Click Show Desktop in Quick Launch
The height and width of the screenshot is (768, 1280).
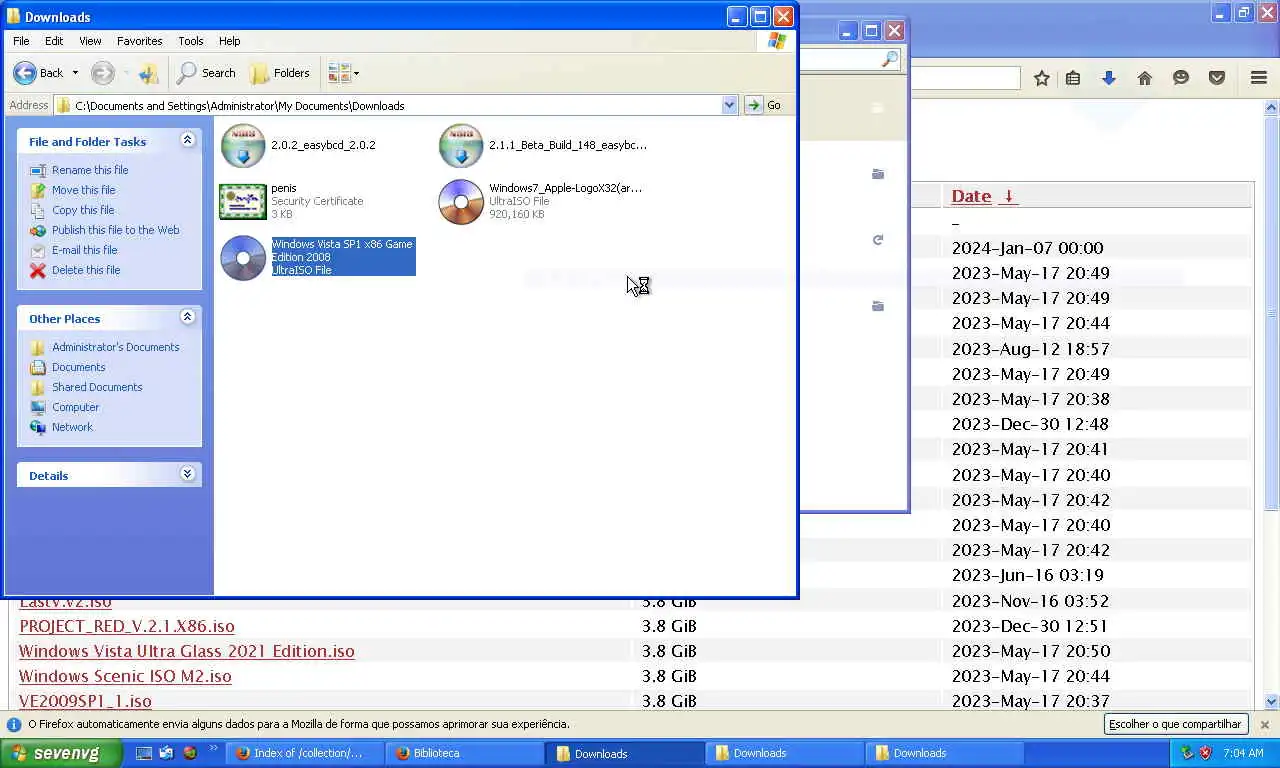tap(143, 753)
